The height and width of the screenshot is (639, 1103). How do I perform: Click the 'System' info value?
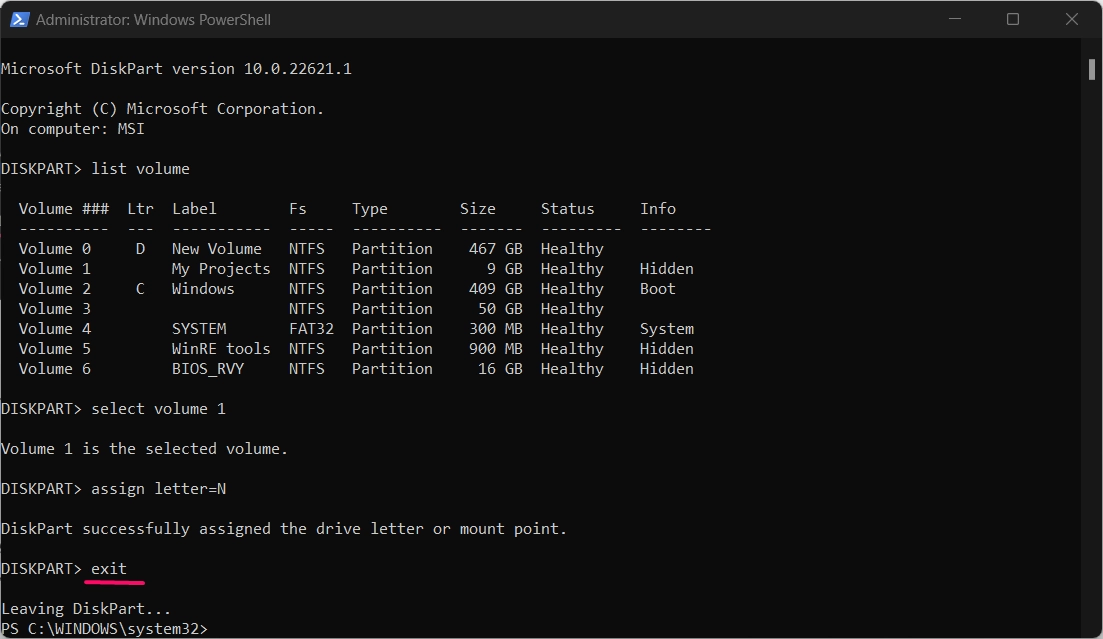[x=667, y=329]
